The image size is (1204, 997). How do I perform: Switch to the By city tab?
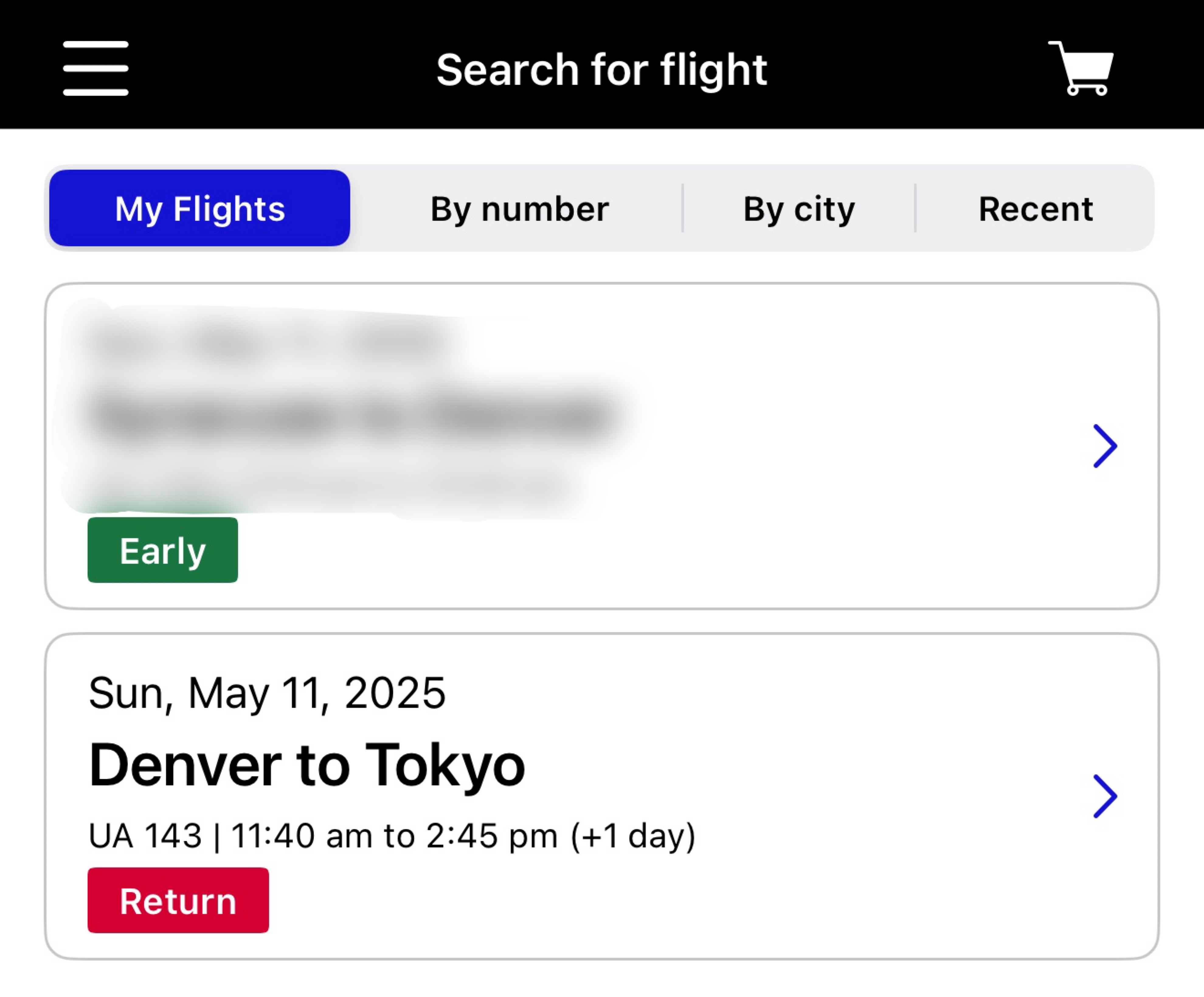tap(799, 209)
